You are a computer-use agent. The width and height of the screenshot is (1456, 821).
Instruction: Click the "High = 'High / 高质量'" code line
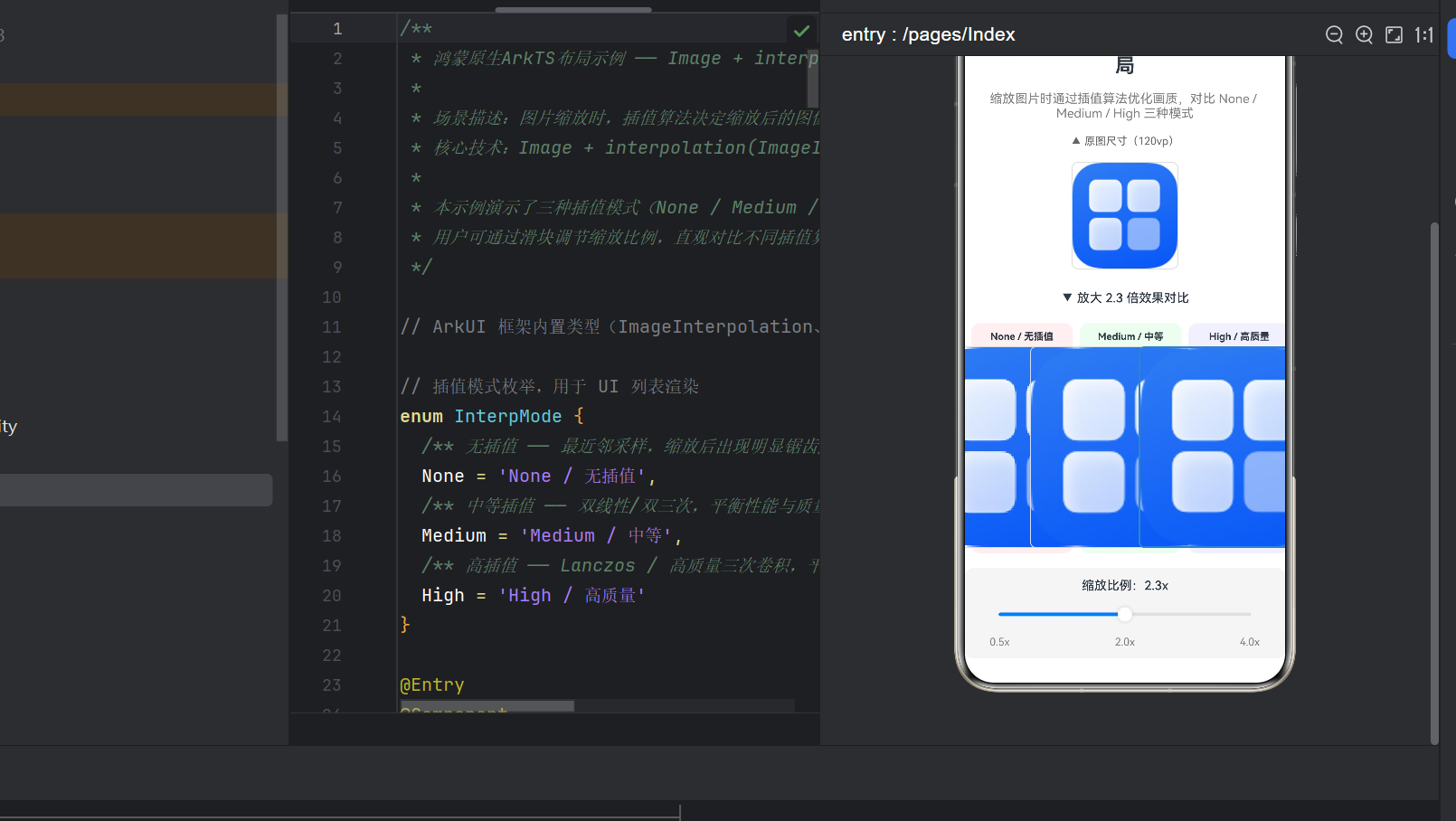point(534,595)
